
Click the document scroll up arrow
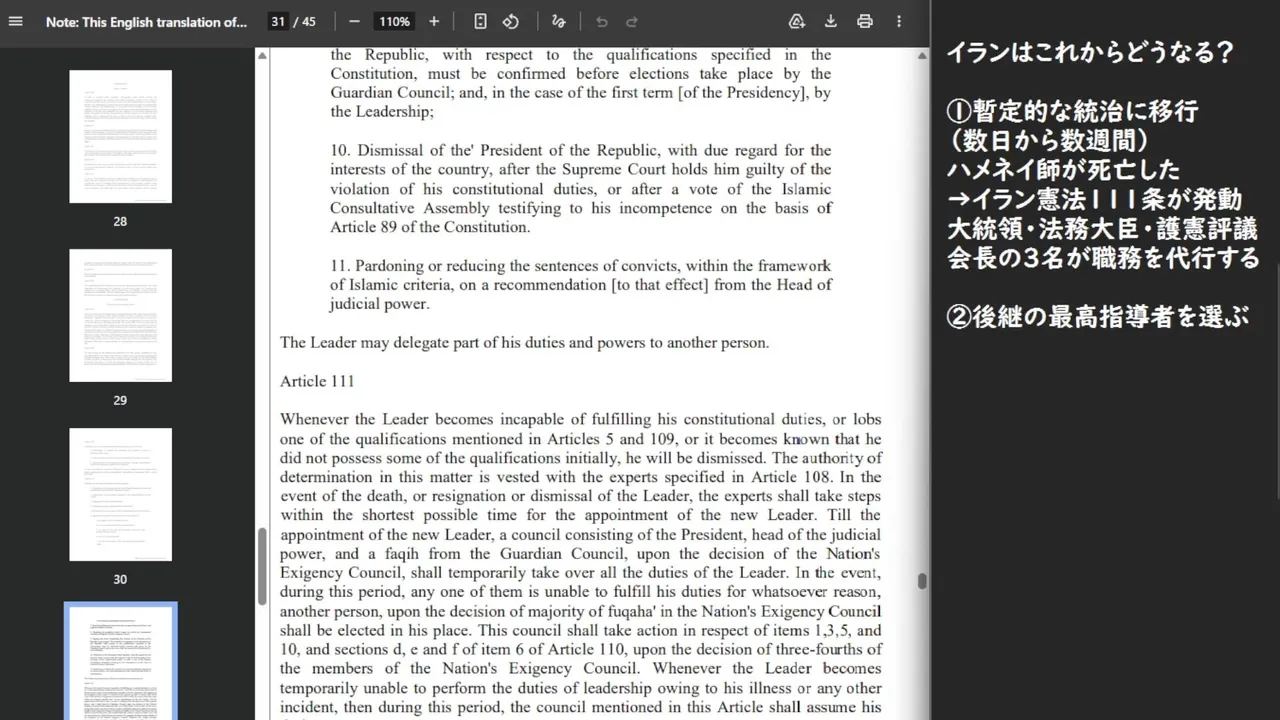[922, 56]
